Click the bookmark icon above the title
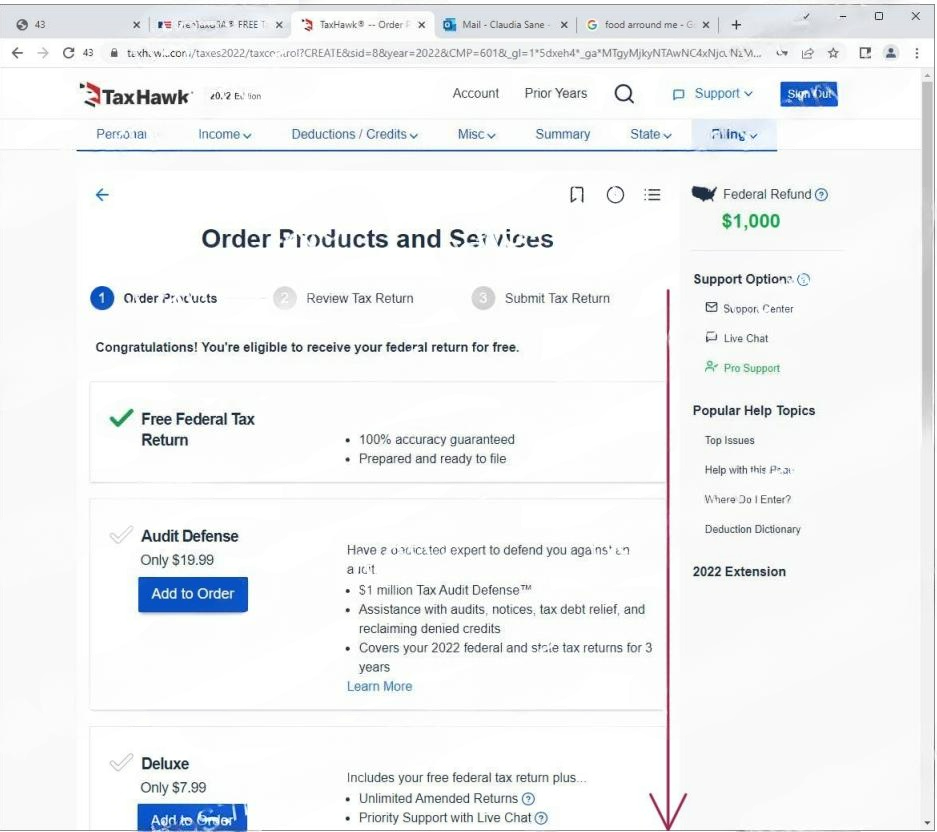This screenshot has height=832, width=937. click(x=577, y=195)
